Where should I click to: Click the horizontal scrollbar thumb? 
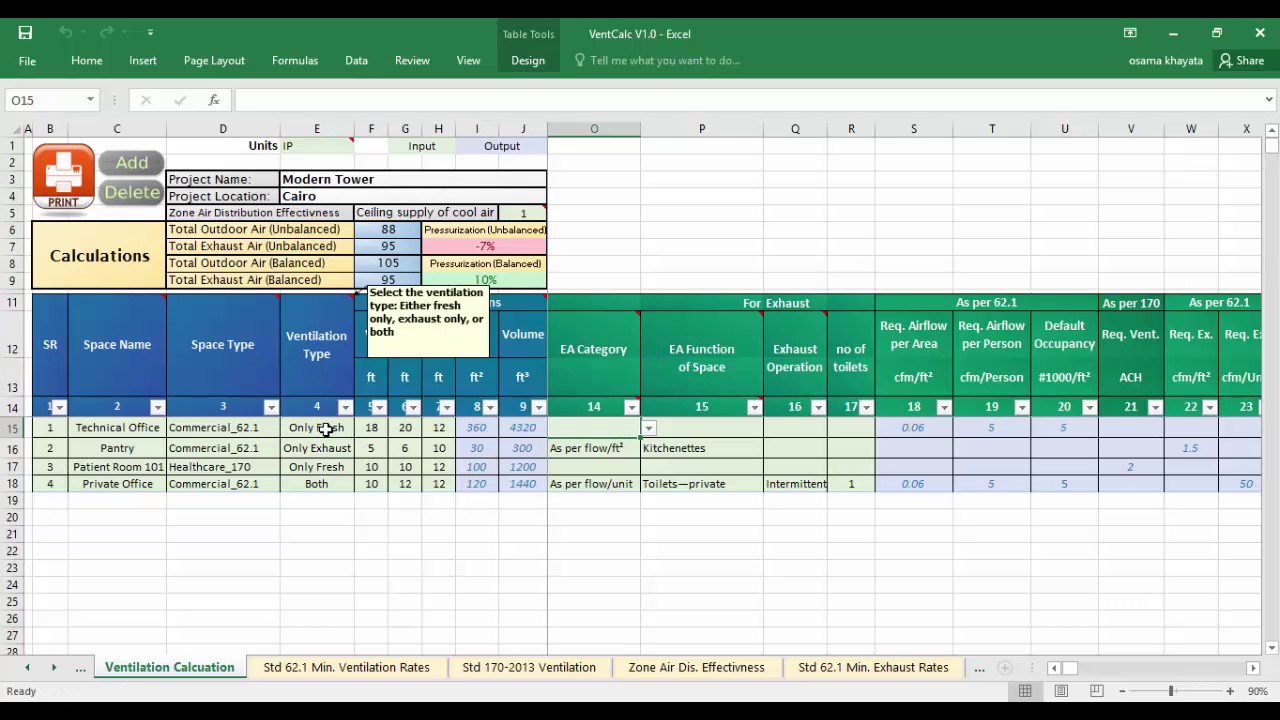pyautogui.click(x=1069, y=667)
